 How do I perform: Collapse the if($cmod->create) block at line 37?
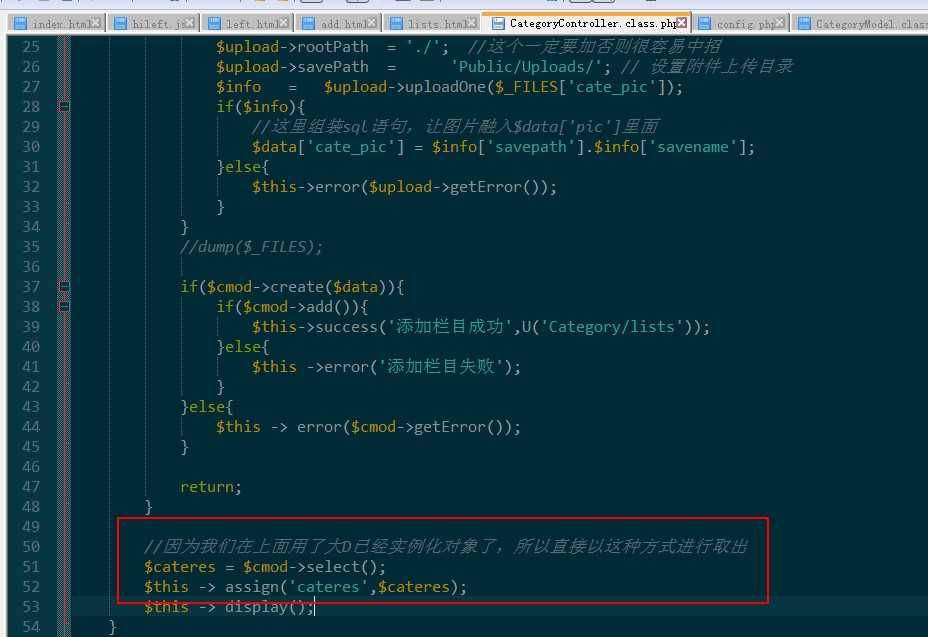click(x=64, y=287)
